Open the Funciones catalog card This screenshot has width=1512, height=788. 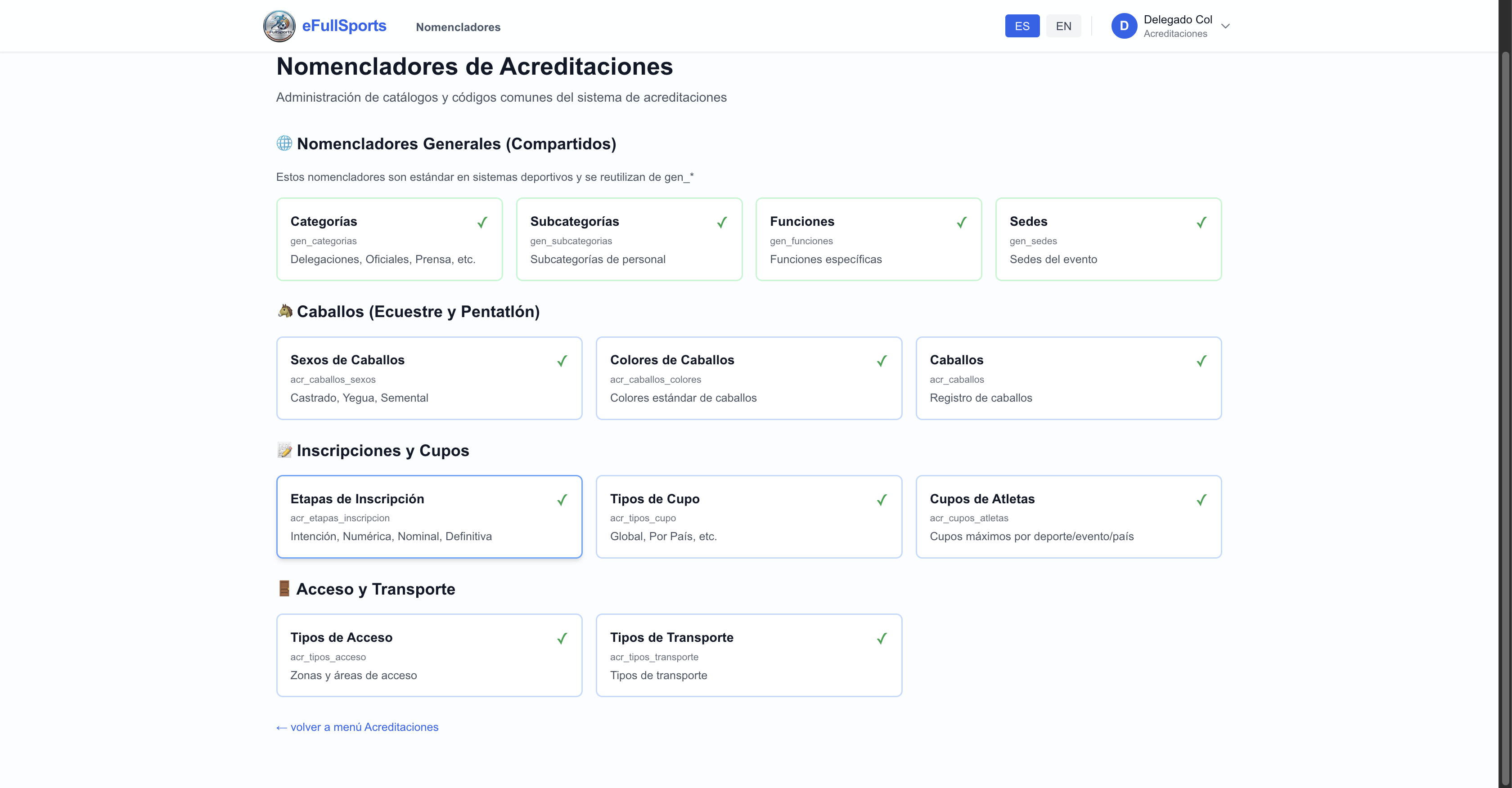tap(868, 239)
